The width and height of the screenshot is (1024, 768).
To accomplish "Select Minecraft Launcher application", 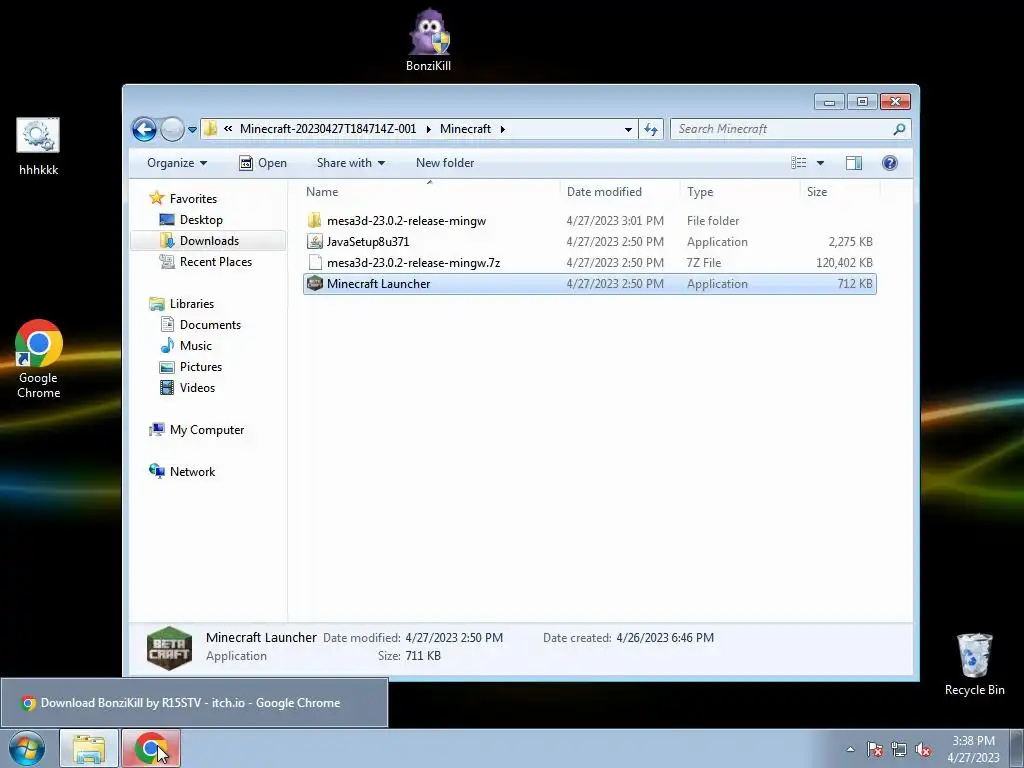I will (590, 283).
